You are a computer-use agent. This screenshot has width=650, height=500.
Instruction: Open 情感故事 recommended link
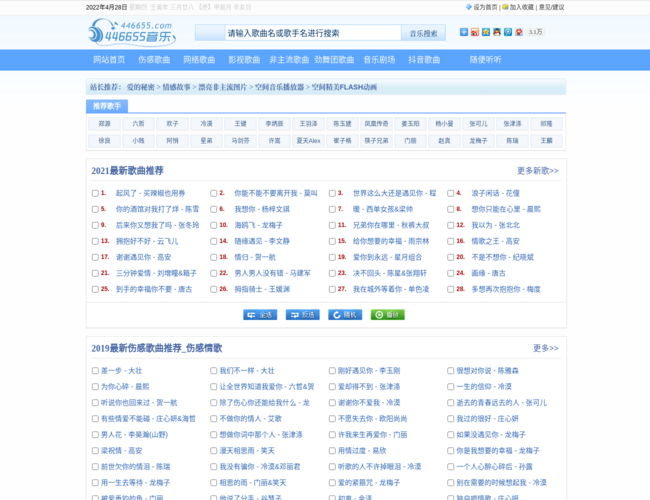point(176,87)
